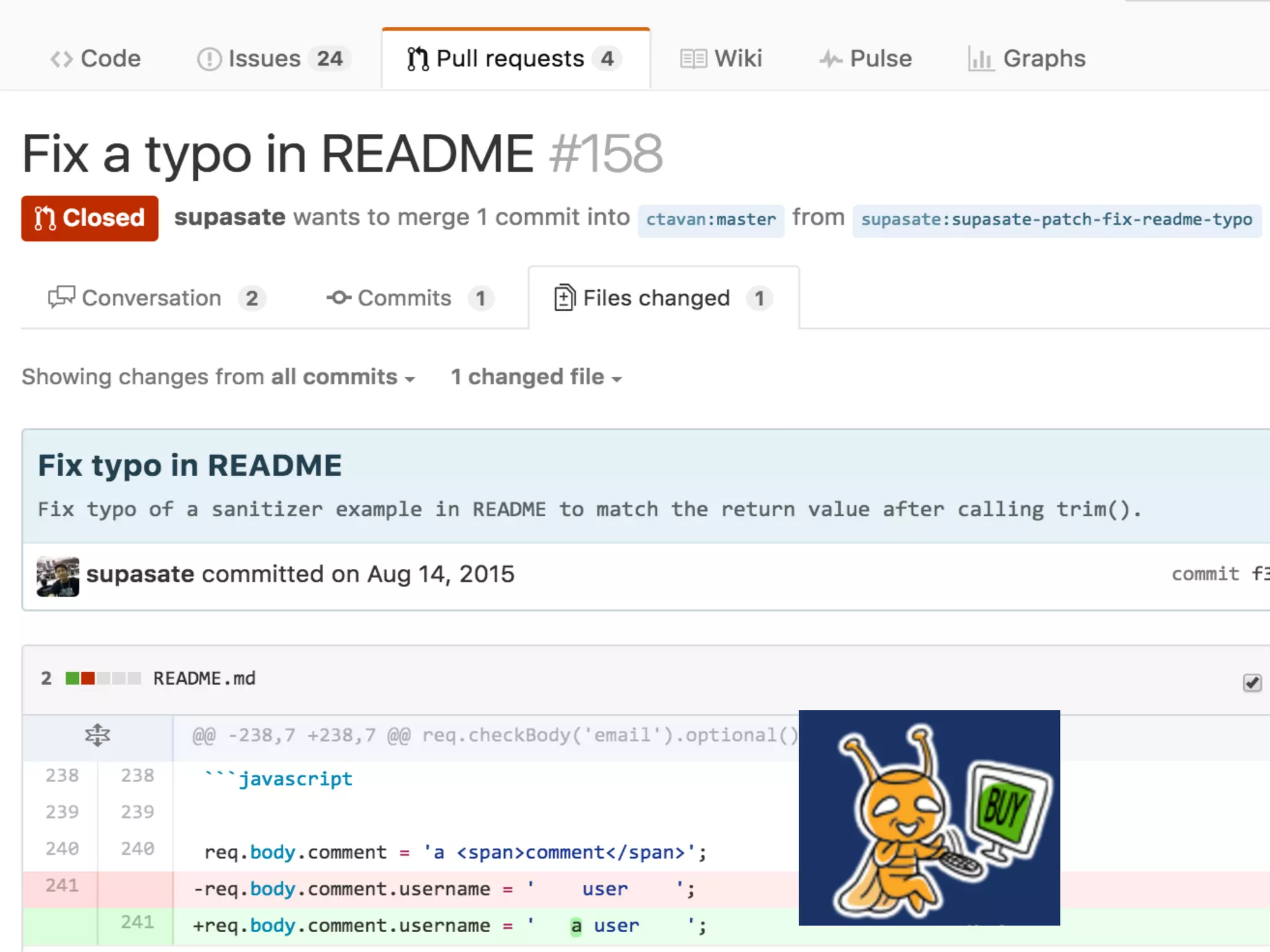Image resolution: width=1270 pixels, height=952 pixels.
Task: Open the all commits dropdown
Action: coord(343,377)
